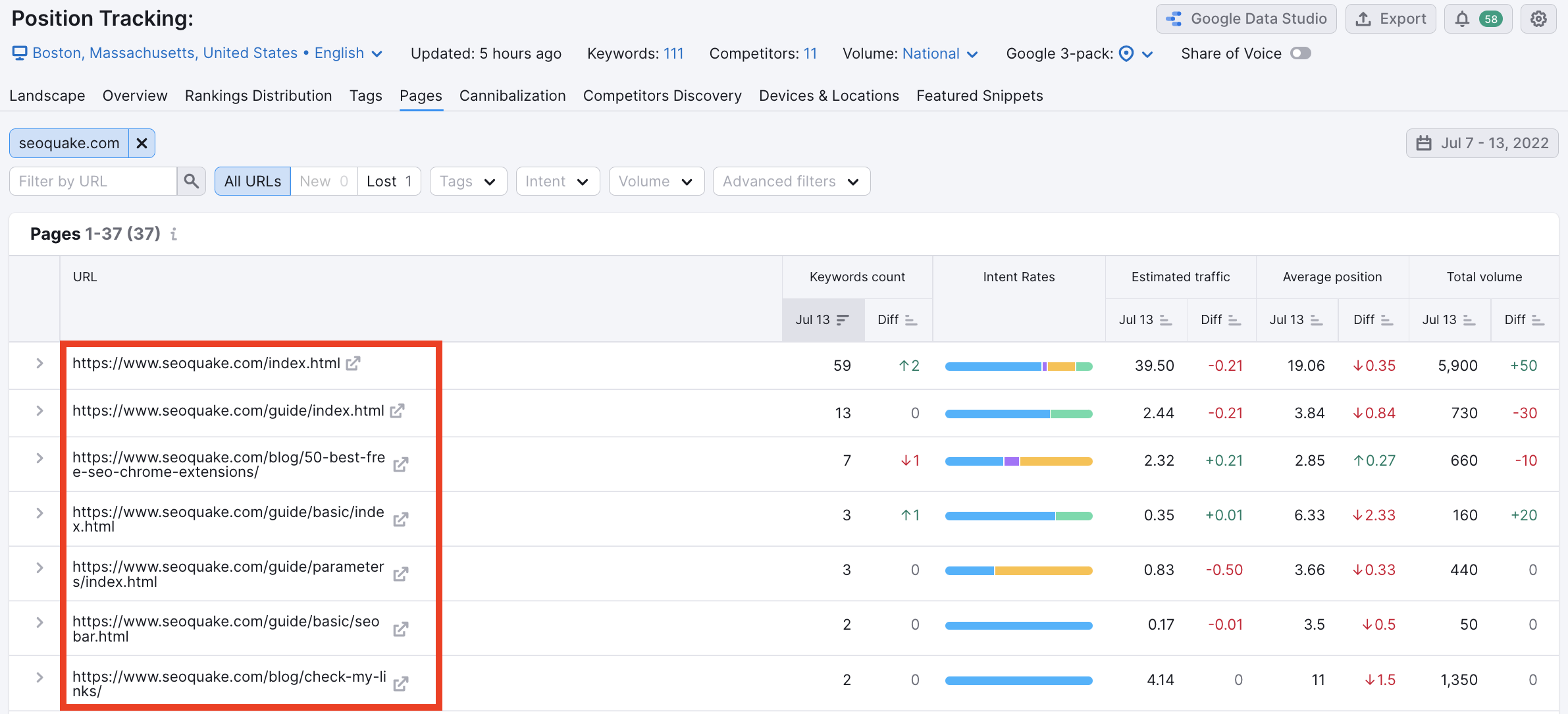Click the Export button

click(x=1391, y=19)
